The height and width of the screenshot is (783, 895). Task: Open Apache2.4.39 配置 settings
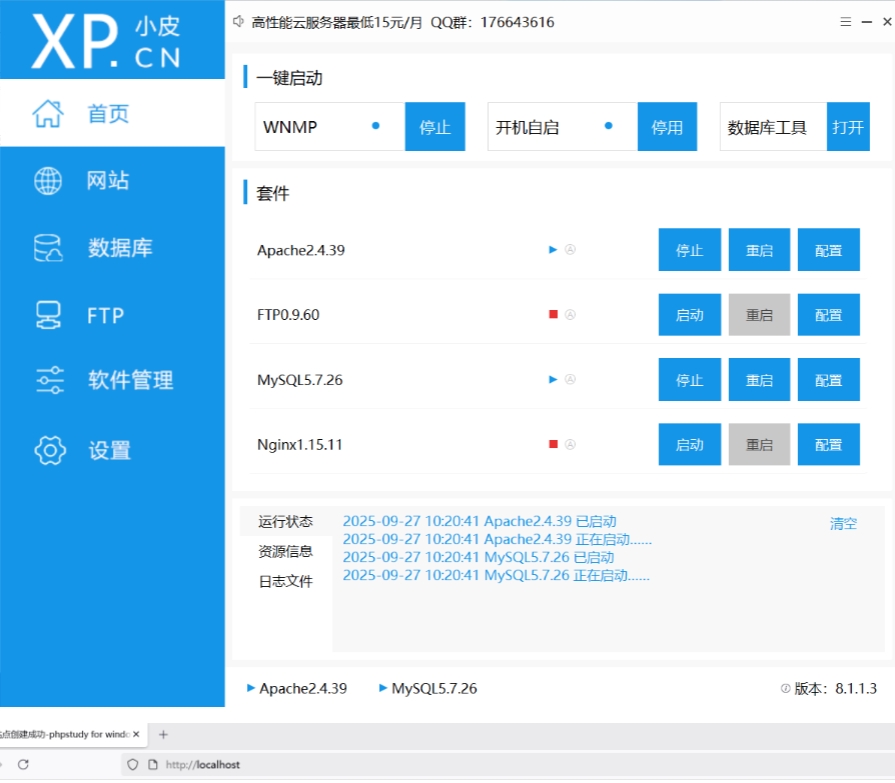829,250
